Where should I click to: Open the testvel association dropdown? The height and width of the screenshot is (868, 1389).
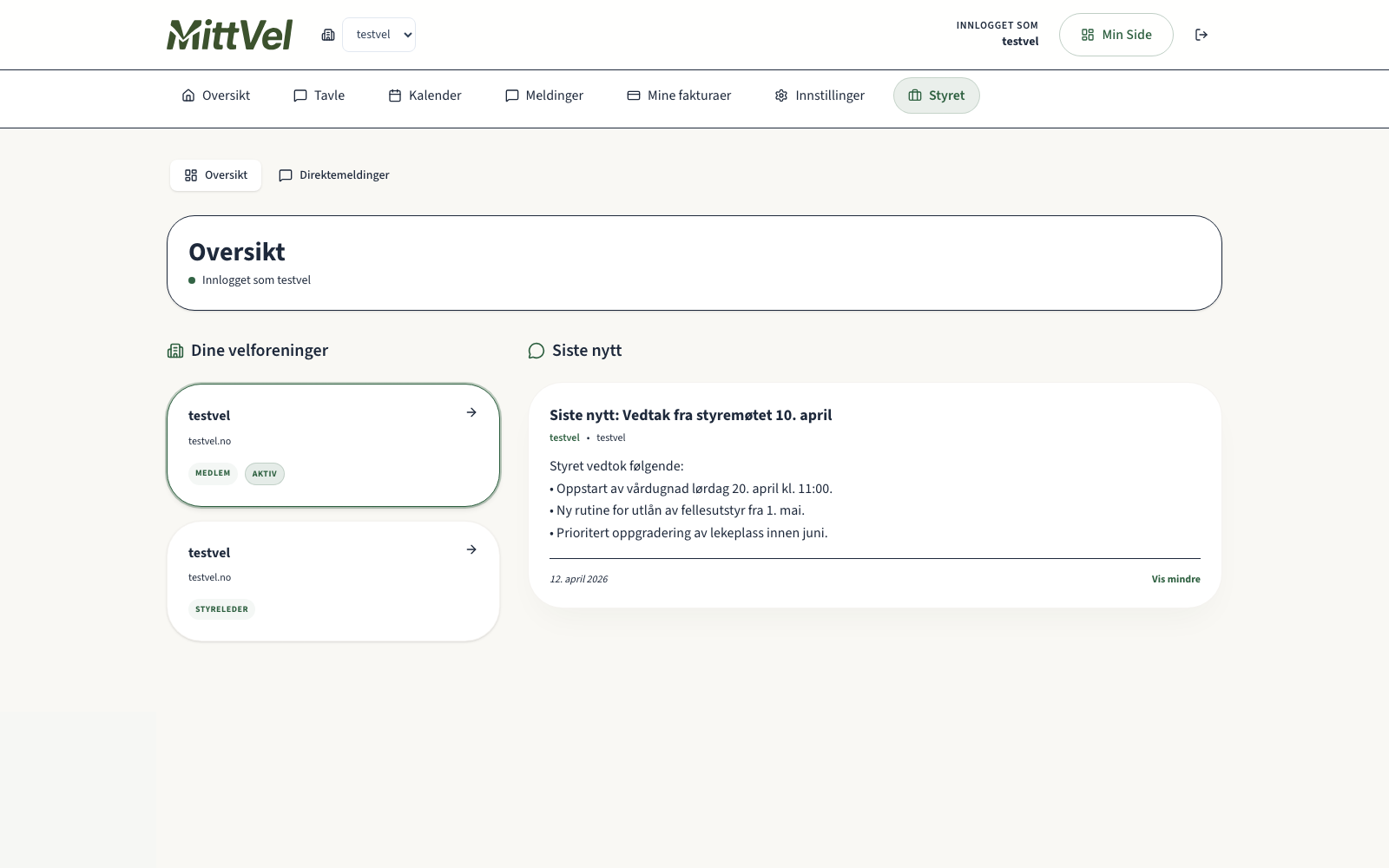pyautogui.click(x=379, y=35)
